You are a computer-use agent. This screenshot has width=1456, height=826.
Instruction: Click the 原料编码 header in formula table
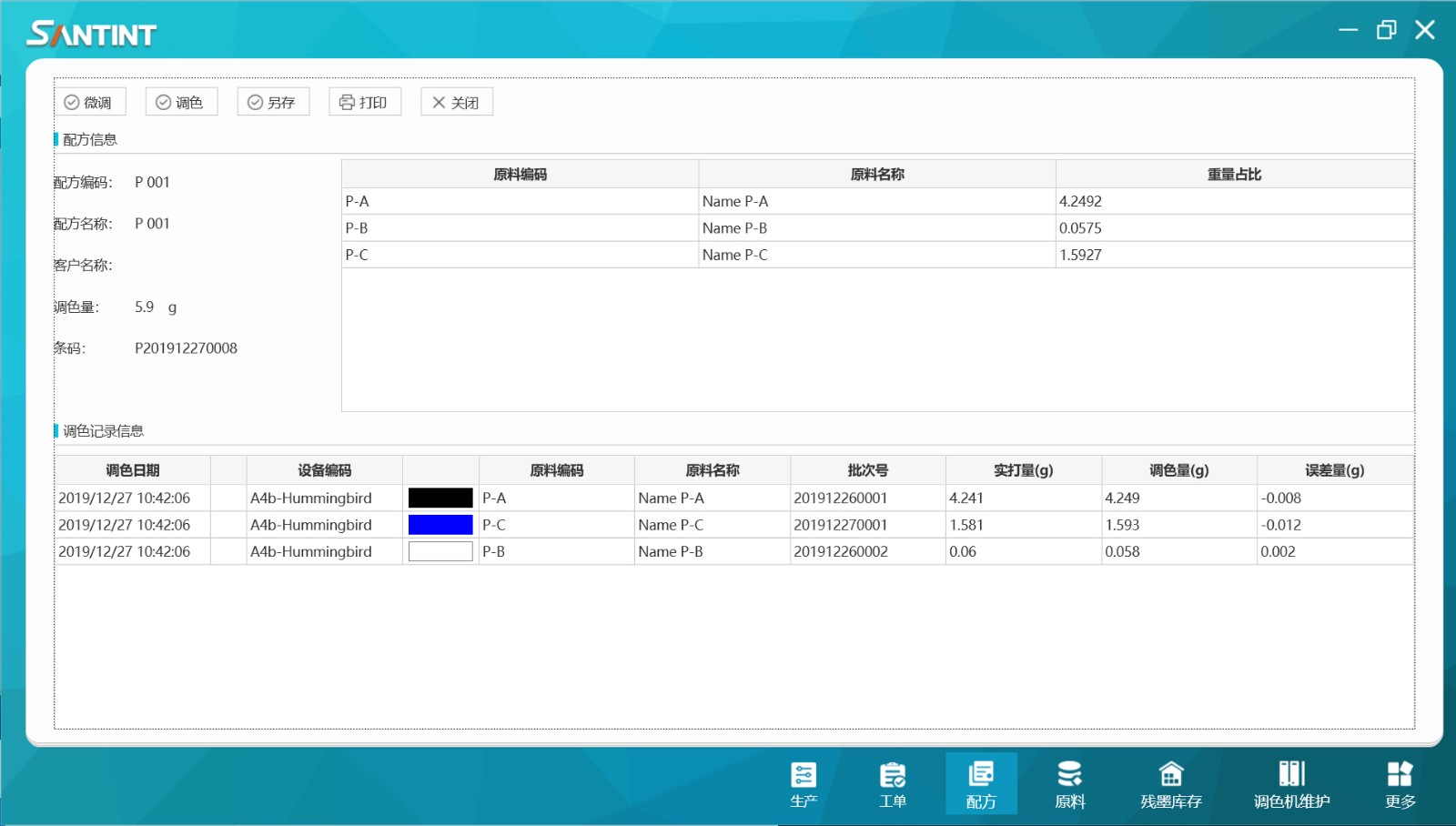click(x=520, y=174)
